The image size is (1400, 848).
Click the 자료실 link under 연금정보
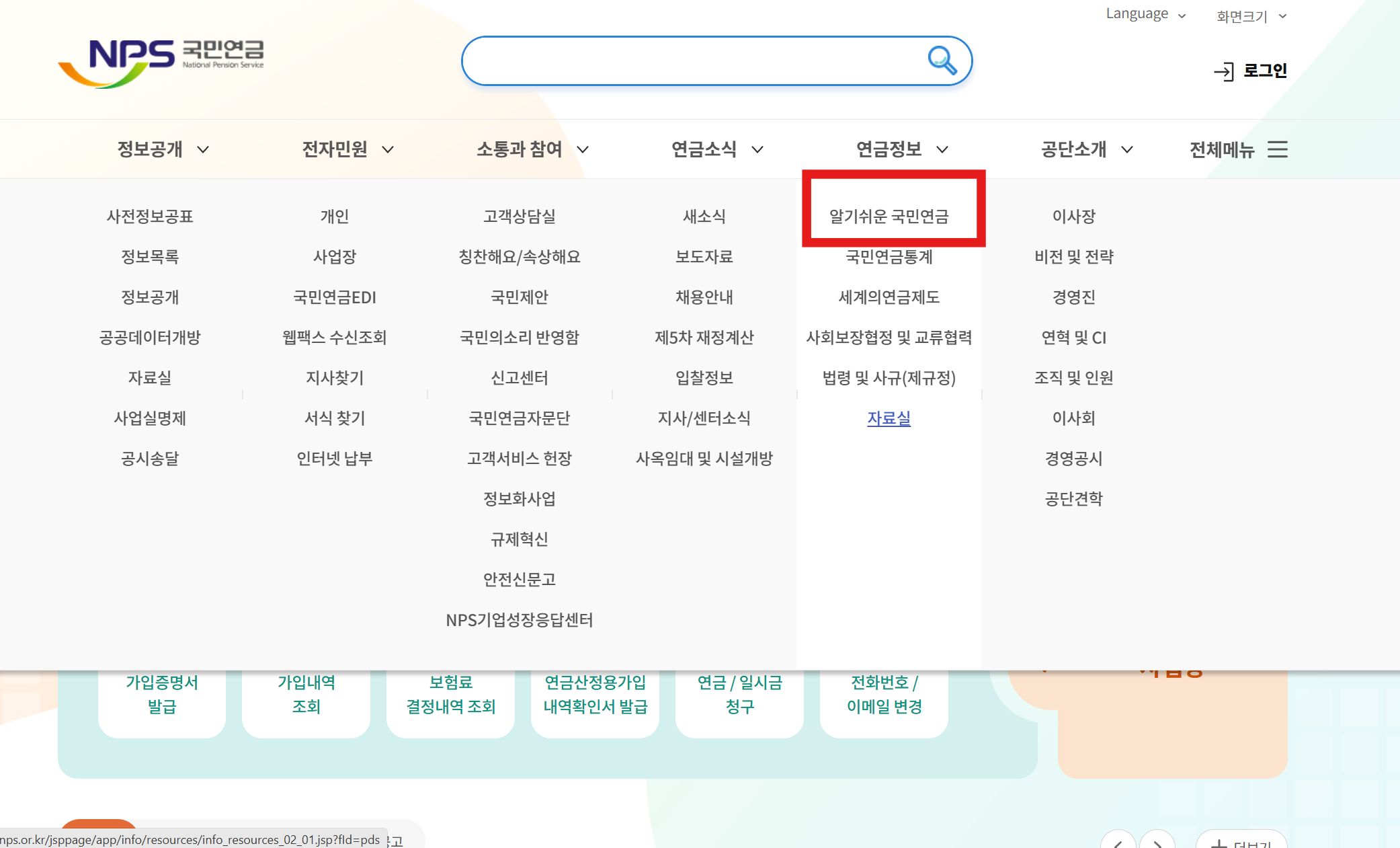889,418
